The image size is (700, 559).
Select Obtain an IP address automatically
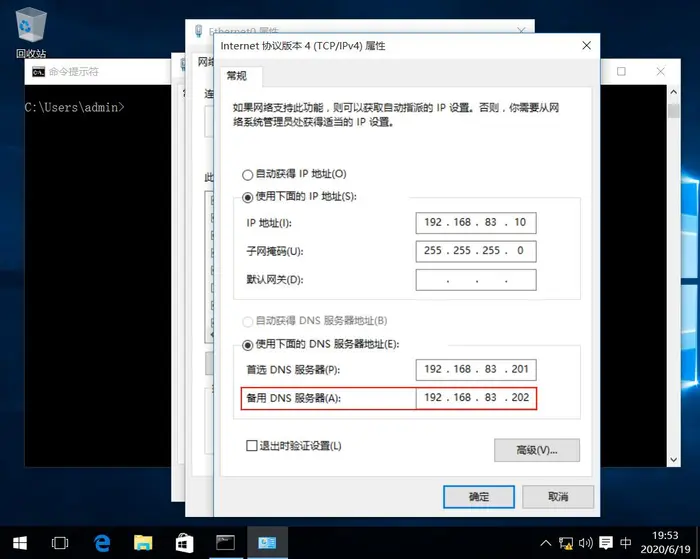tap(248, 175)
